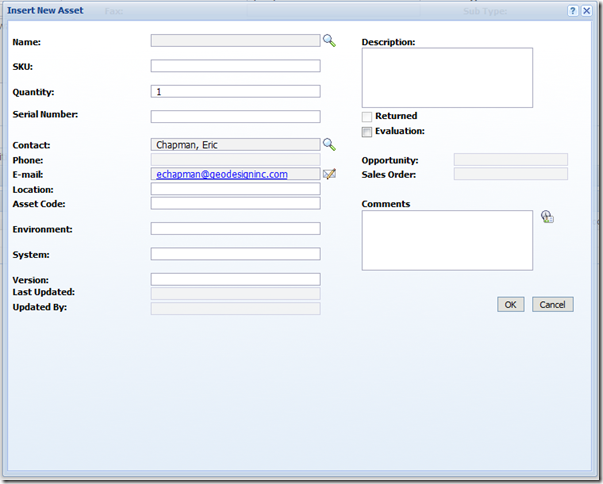Click the Comments timestamp icon

point(547,217)
